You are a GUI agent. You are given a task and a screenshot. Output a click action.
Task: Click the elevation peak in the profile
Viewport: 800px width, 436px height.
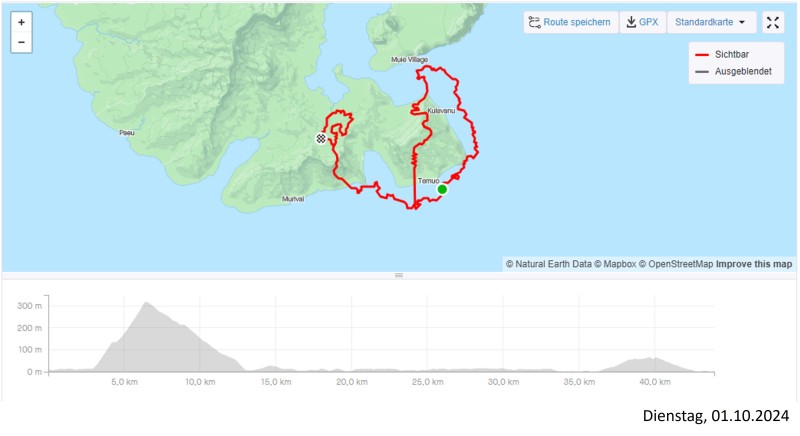click(147, 303)
